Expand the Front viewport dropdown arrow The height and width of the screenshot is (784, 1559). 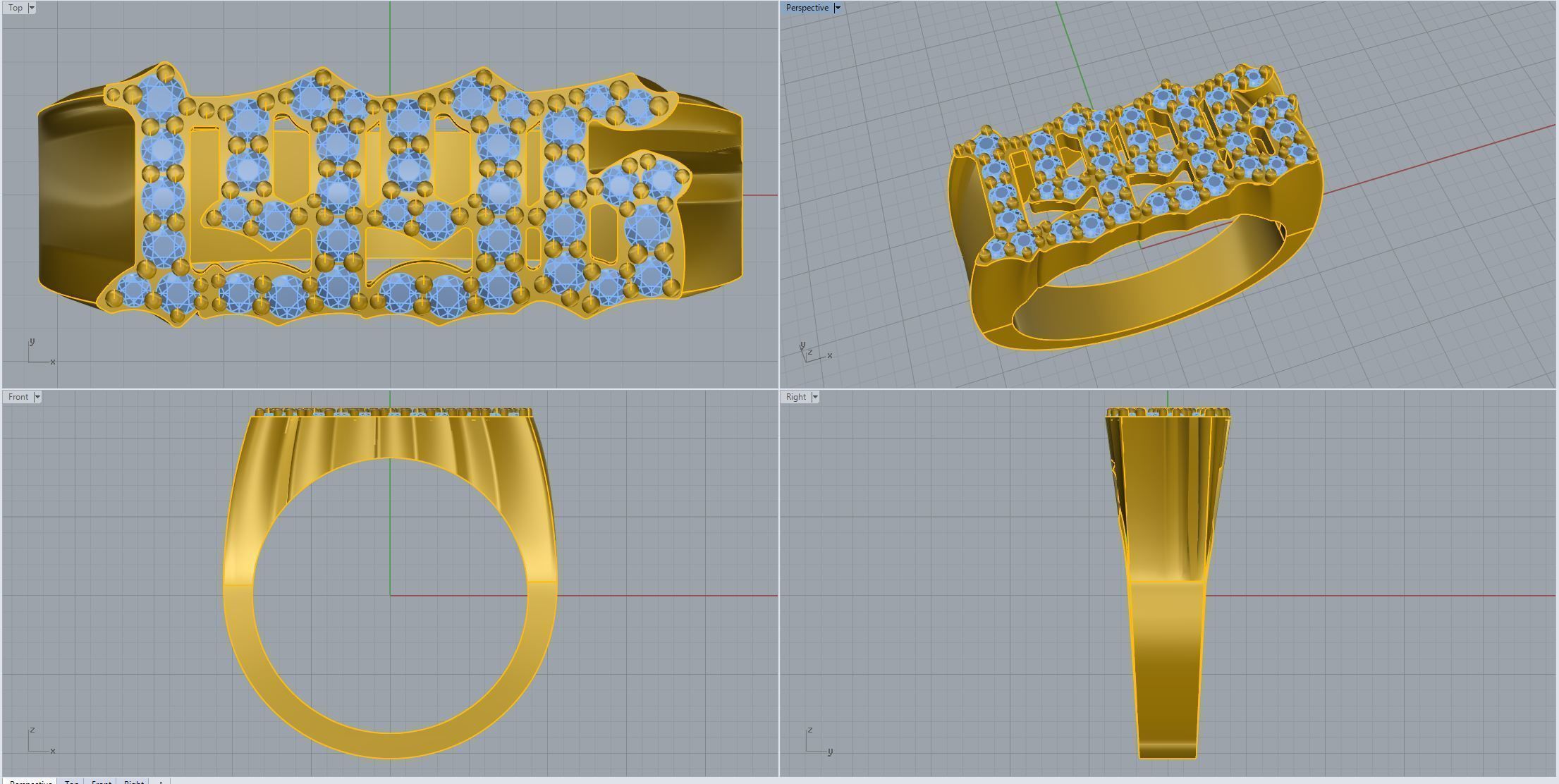(x=37, y=397)
